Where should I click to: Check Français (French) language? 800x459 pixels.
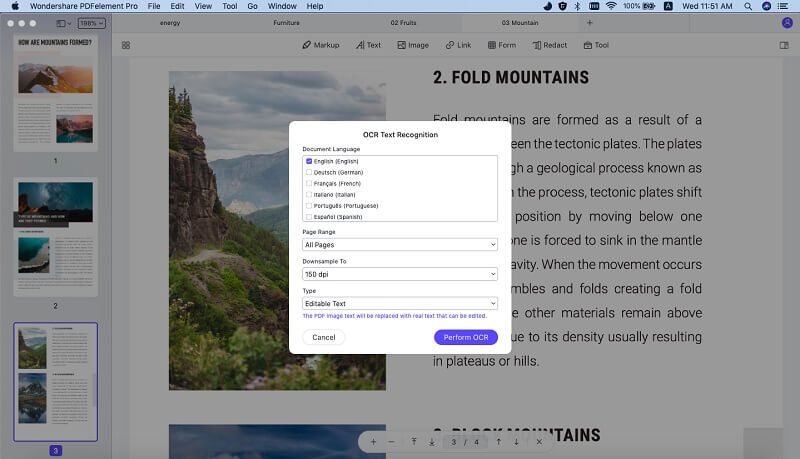tap(309, 184)
